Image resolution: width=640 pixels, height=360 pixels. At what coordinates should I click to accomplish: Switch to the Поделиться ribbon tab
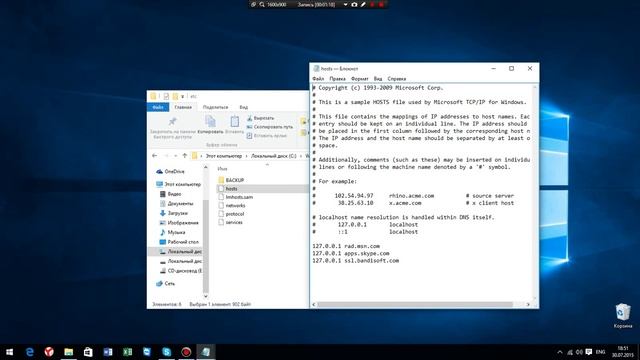pyautogui.click(x=215, y=107)
